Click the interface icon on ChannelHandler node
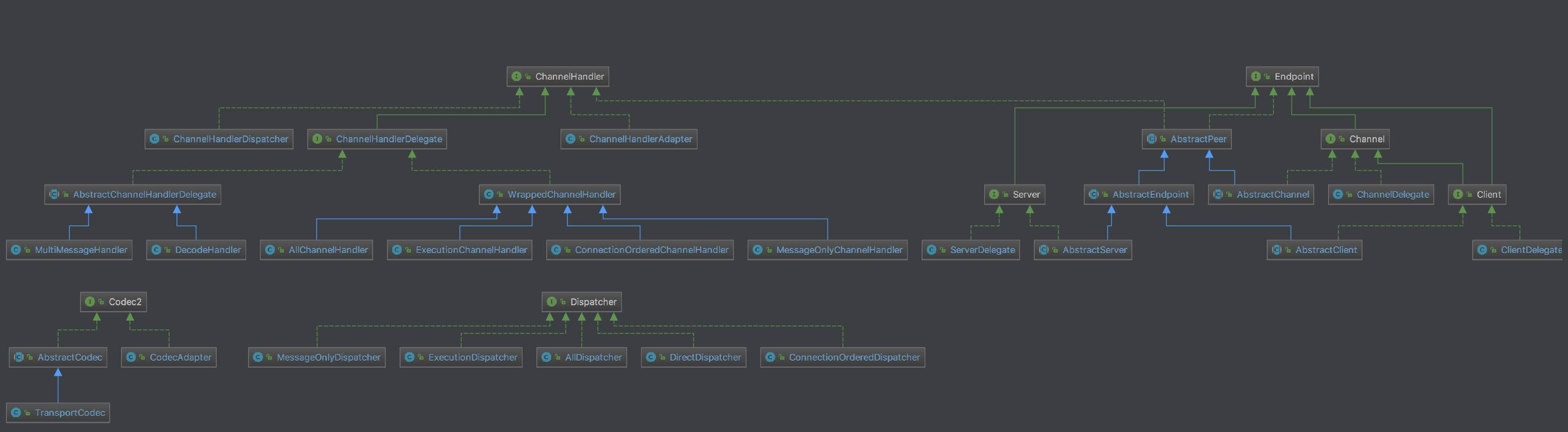Image resolution: width=1568 pixels, height=432 pixels. click(x=516, y=76)
